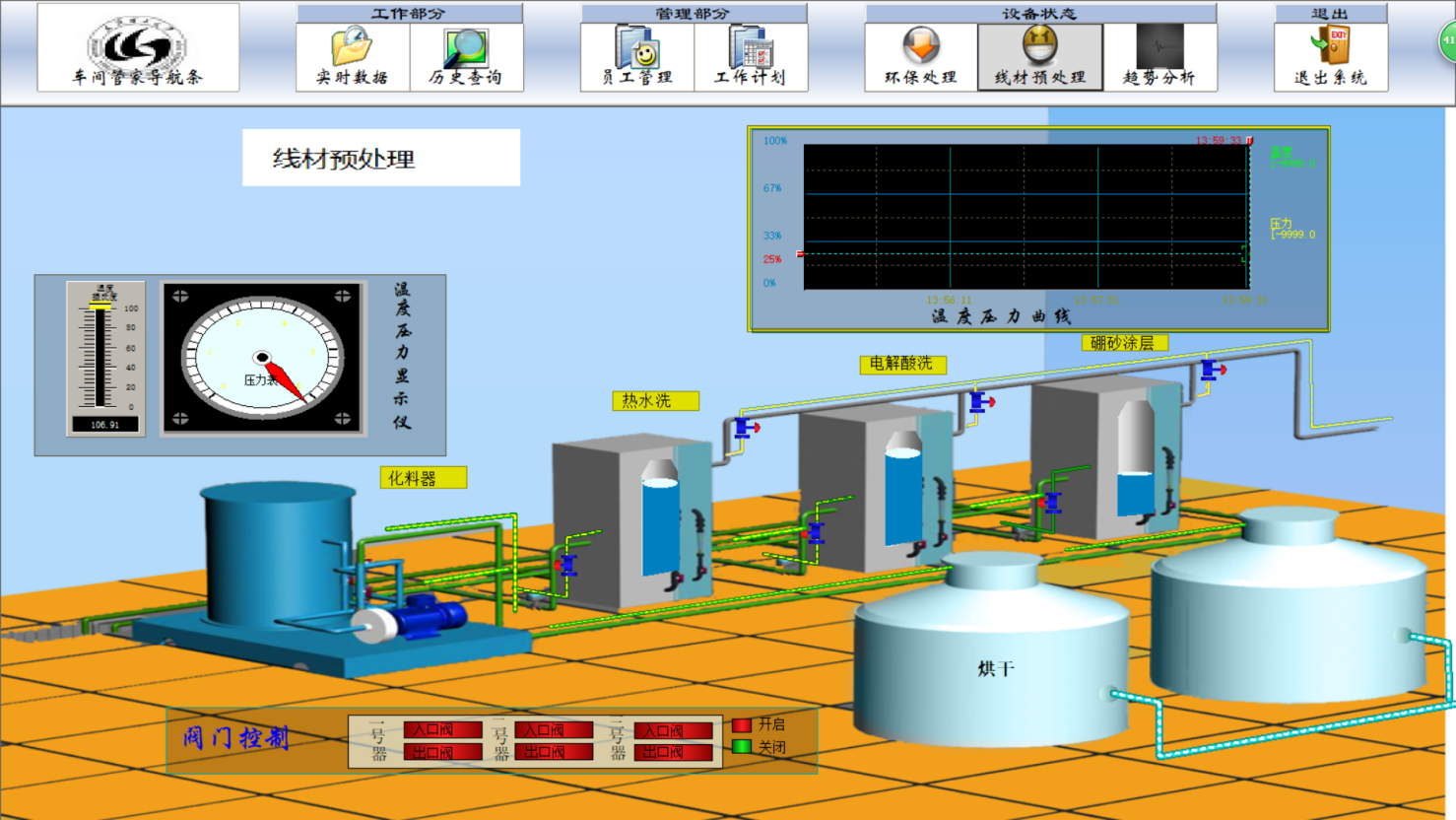Click the large storage tank right of 烘干
This screenshot has height=820, width=1456.
click(1290, 603)
